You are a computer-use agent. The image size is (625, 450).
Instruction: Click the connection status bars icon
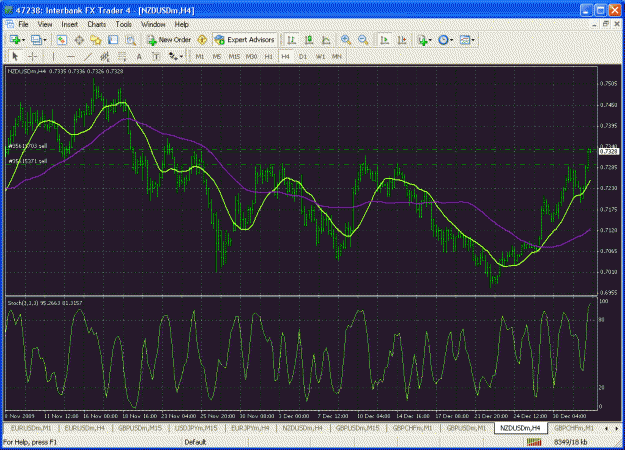coord(534,442)
